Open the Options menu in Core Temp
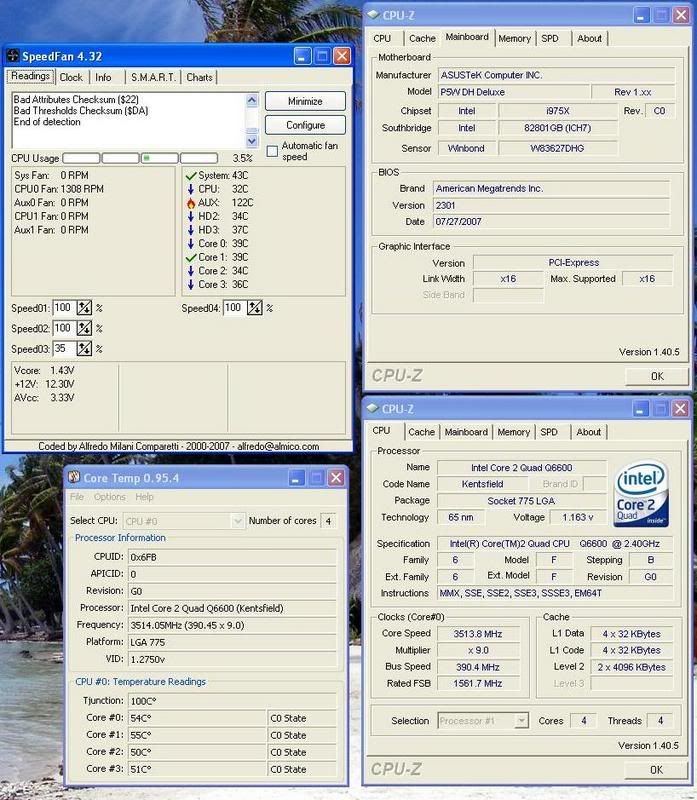Image resolution: width=697 pixels, height=800 pixels. click(x=109, y=497)
